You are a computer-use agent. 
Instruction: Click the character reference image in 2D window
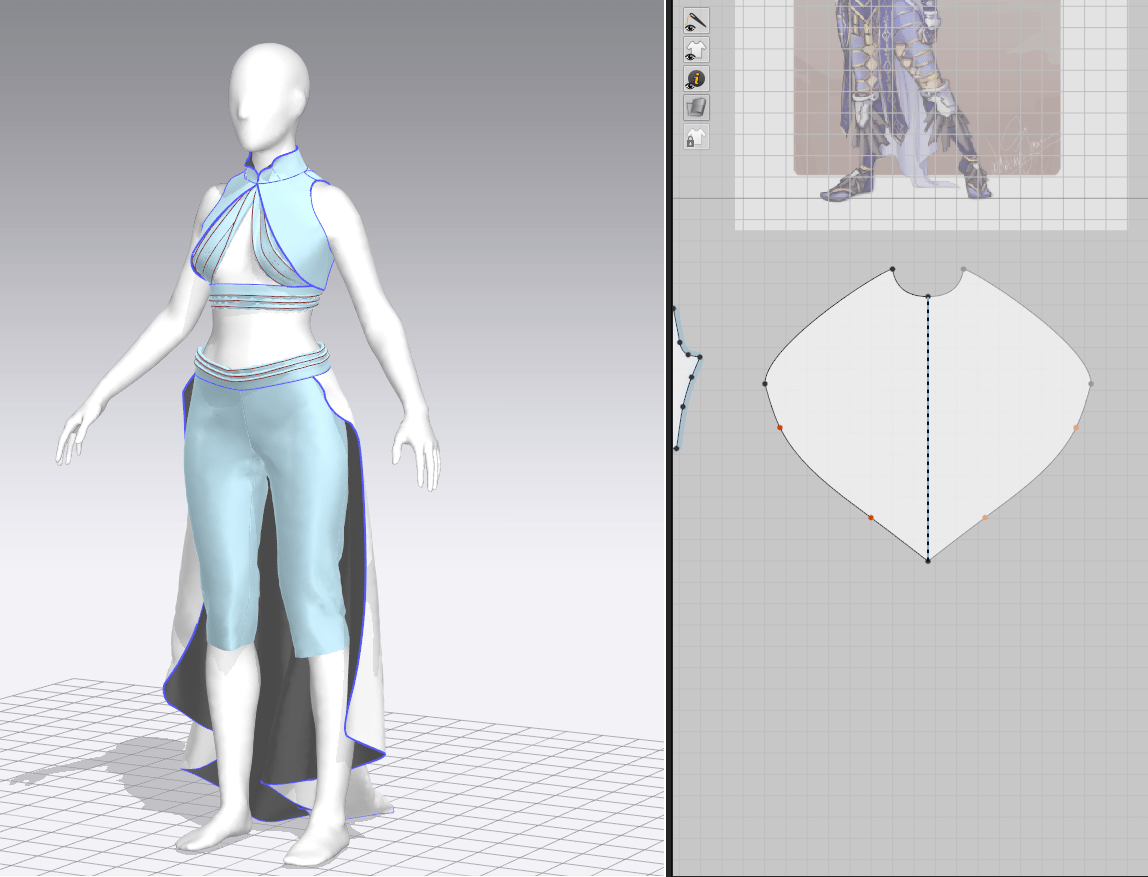(x=925, y=90)
